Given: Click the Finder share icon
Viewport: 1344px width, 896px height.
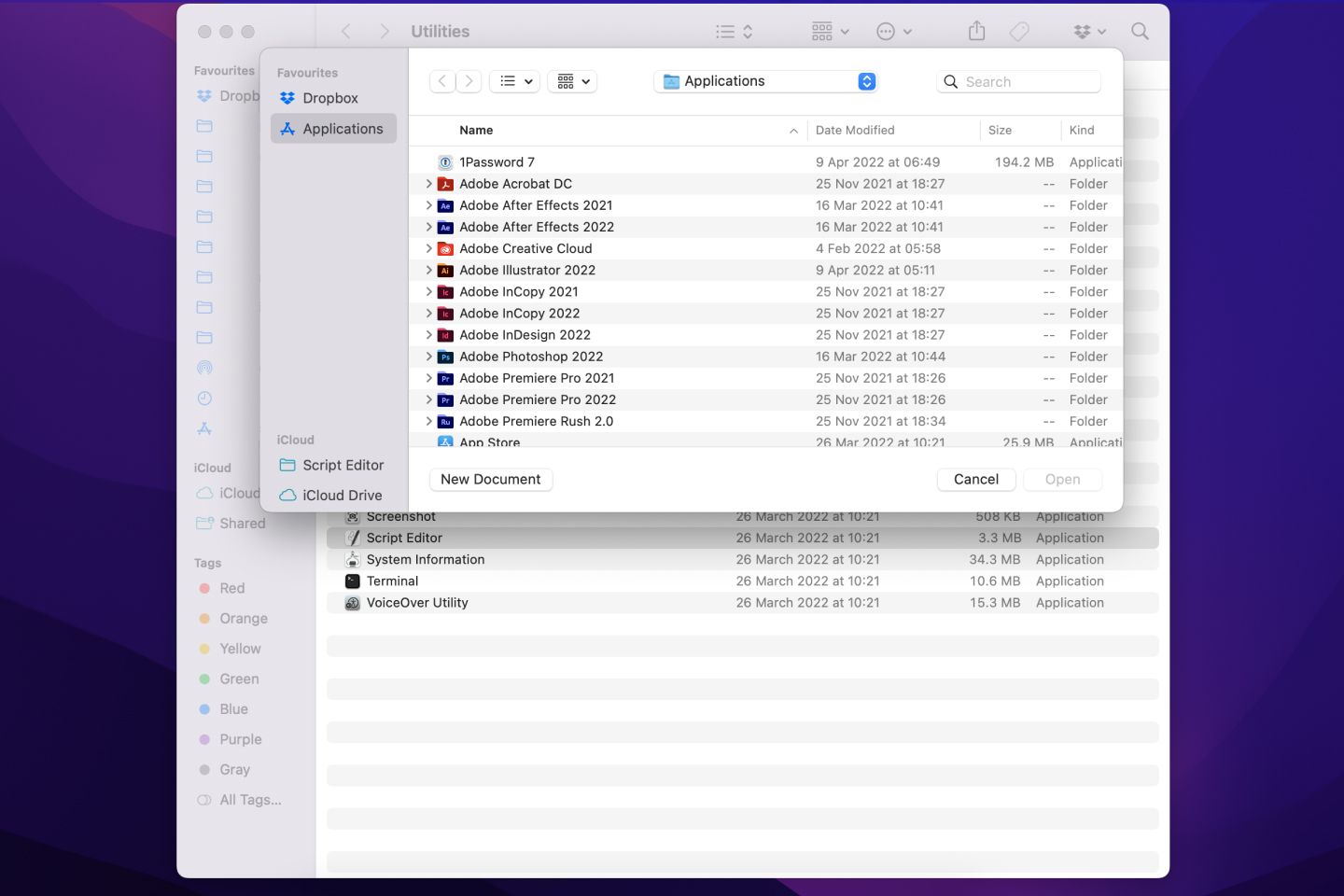Looking at the screenshot, I should [x=976, y=31].
